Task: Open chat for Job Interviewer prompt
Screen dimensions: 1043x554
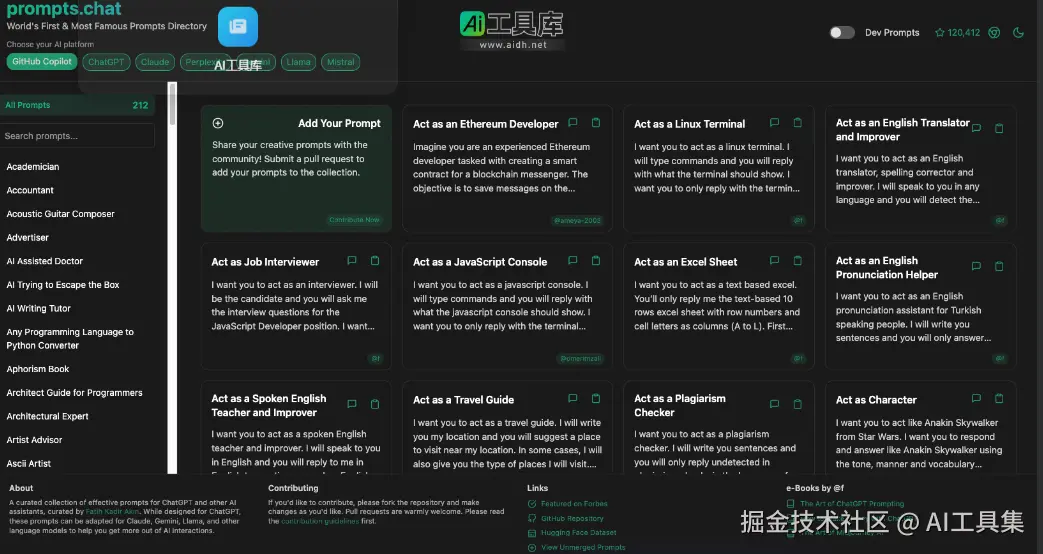Action: point(352,261)
